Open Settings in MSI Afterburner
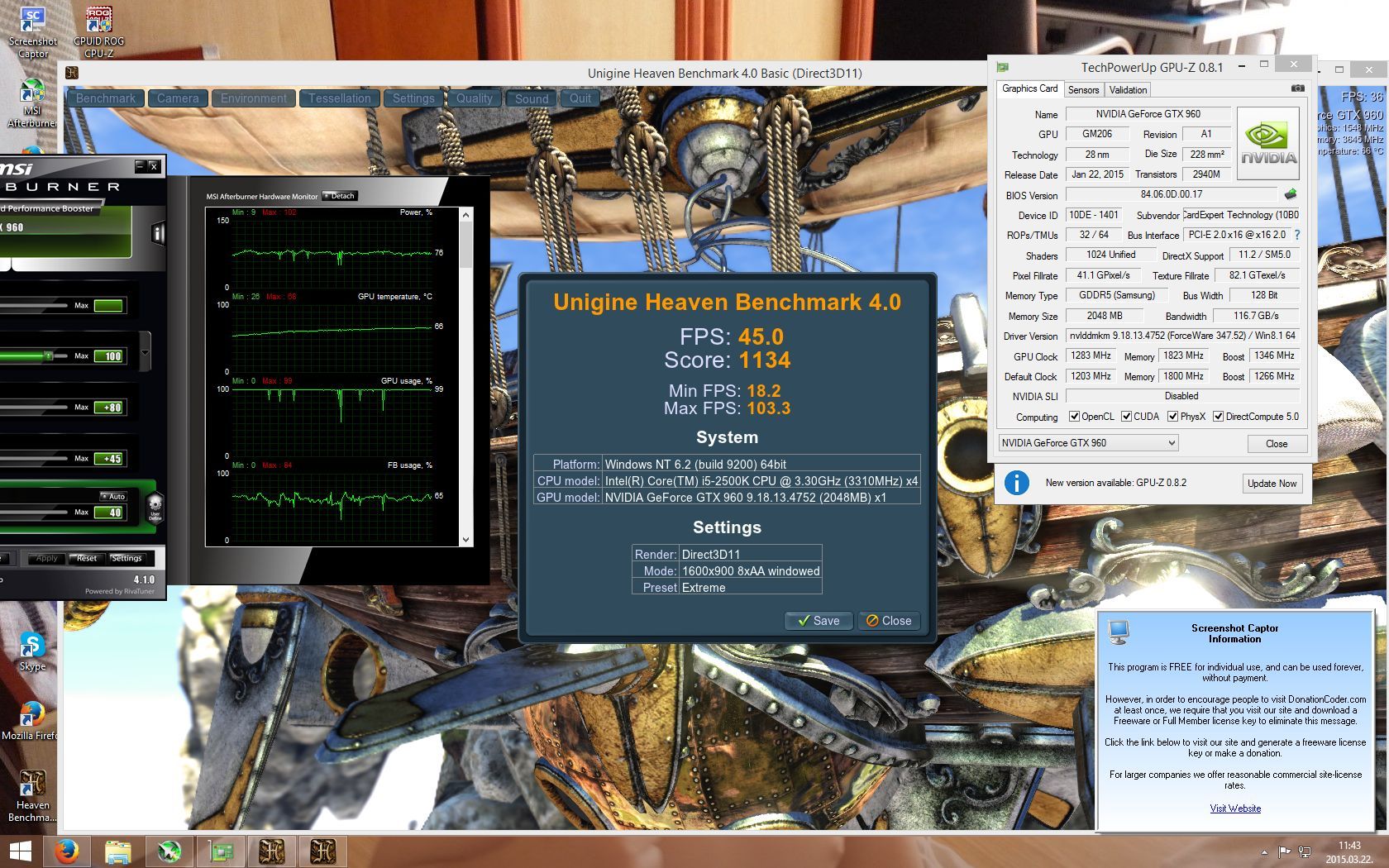The width and height of the screenshot is (1389, 868). 126,558
